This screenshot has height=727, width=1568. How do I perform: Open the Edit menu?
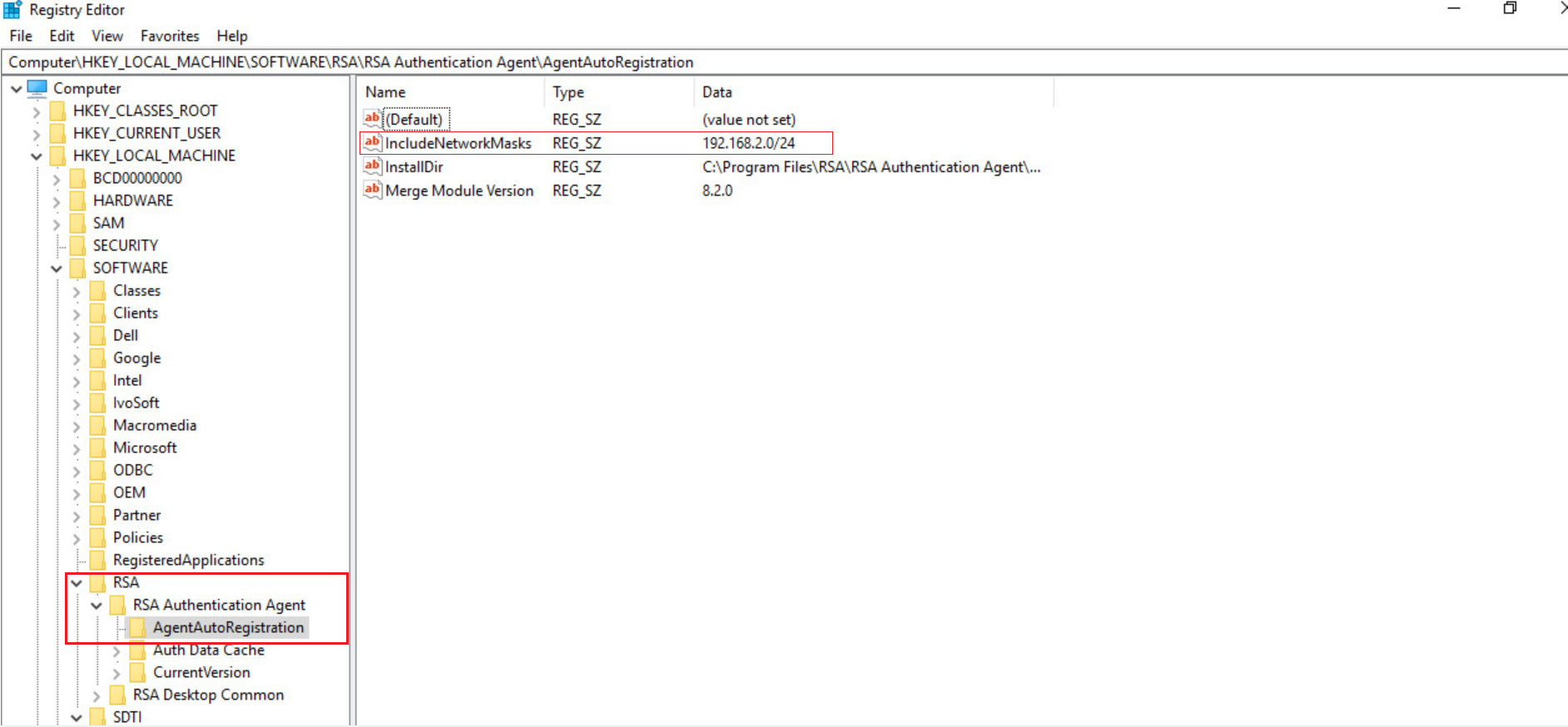click(x=62, y=36)
